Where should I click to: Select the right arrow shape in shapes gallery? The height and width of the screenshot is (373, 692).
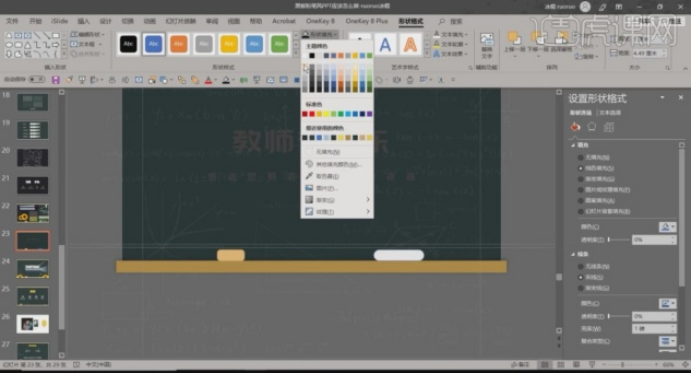[x=55, y=45]
